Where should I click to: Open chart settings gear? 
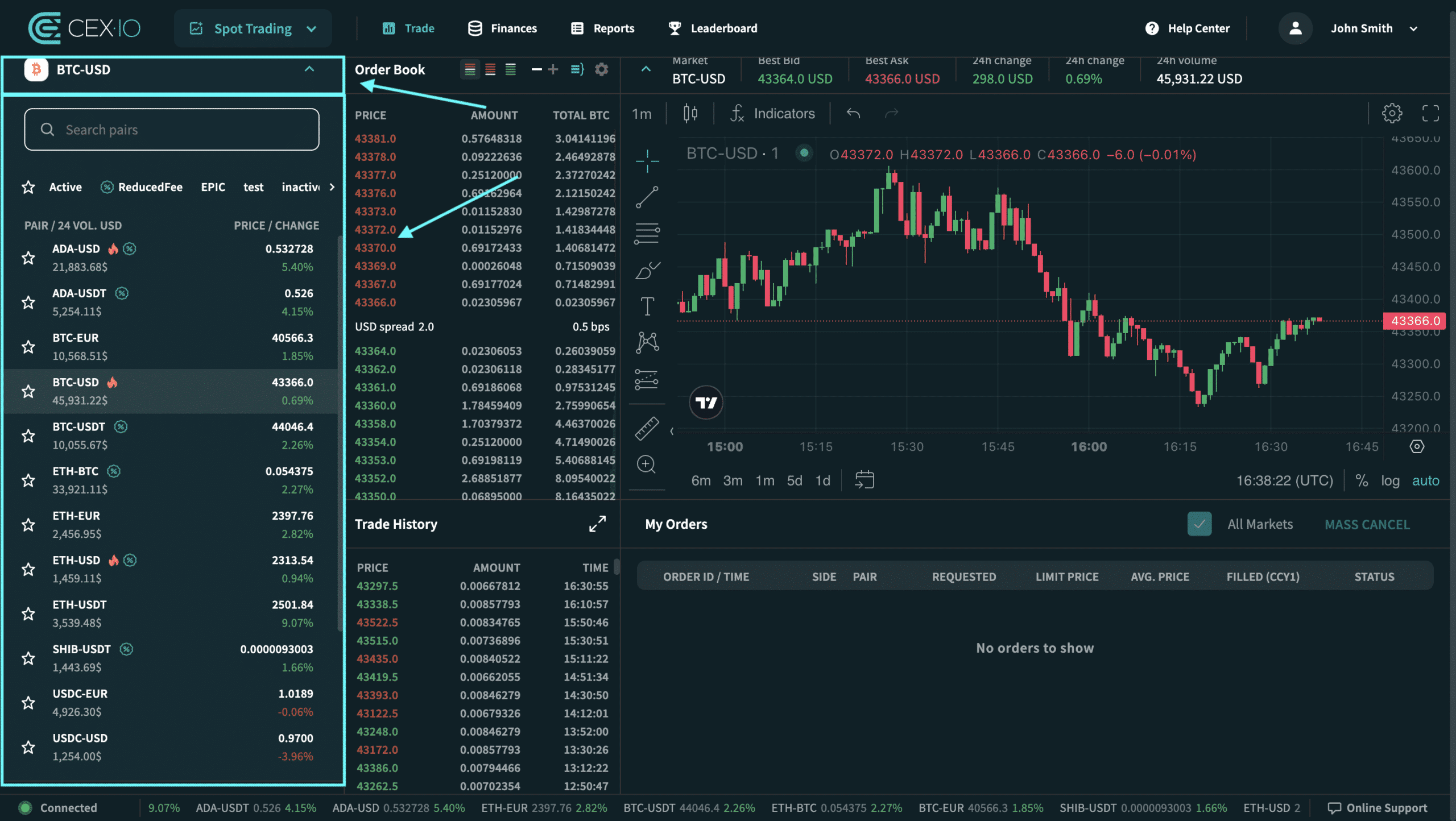pos(1392,113)
